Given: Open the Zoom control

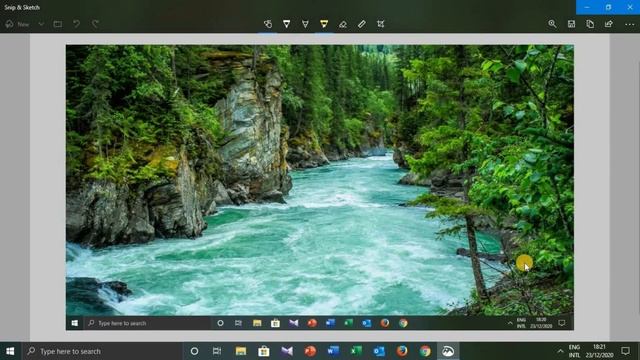Looking at the screenshot, I should click(552, 24).
